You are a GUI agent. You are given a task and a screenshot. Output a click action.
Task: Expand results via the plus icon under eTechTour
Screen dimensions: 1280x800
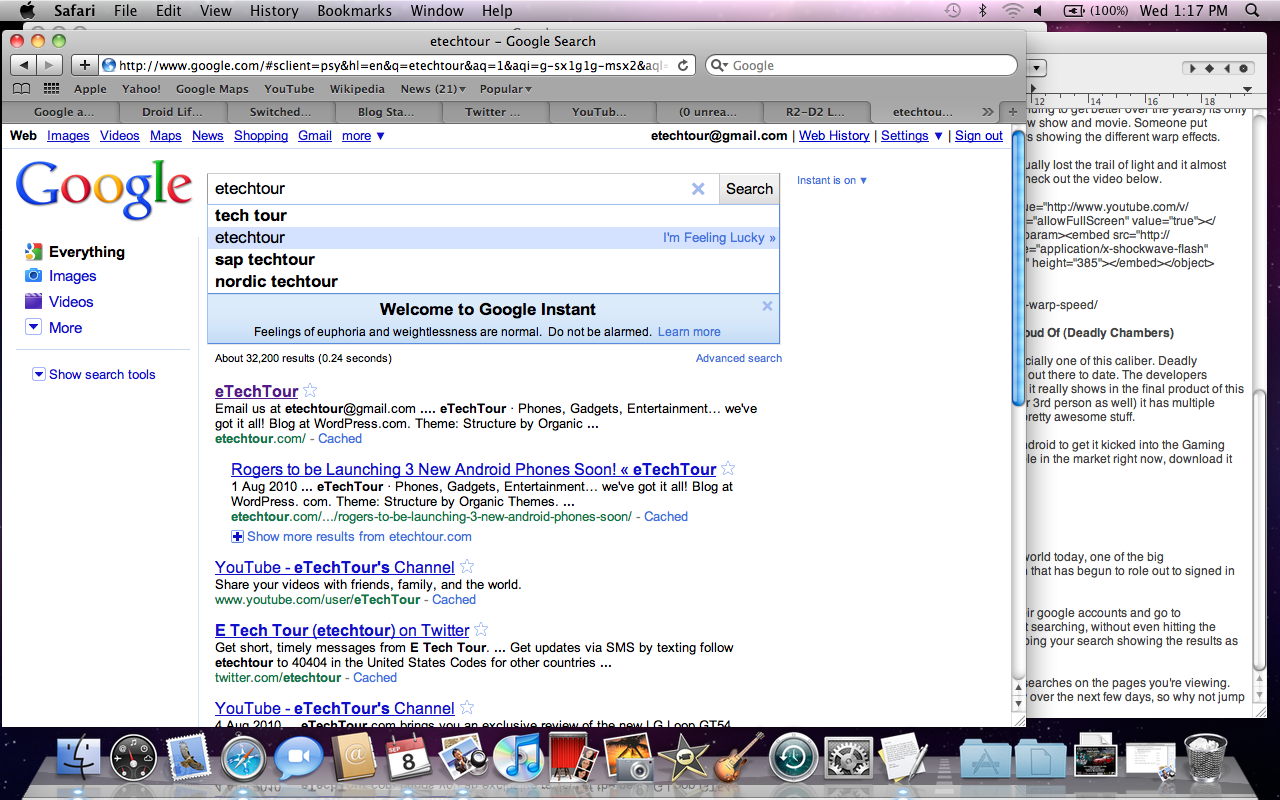coord(237,536)
